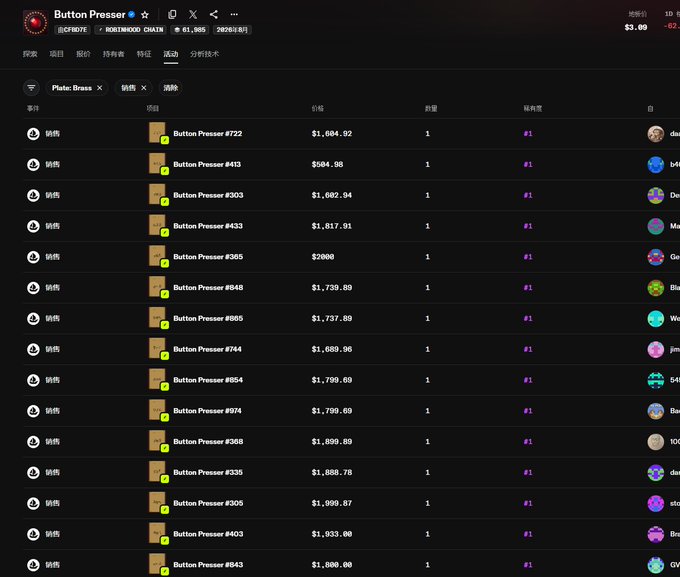Click the share icon in header
This screenshot has width=680, height=577.
213,14
